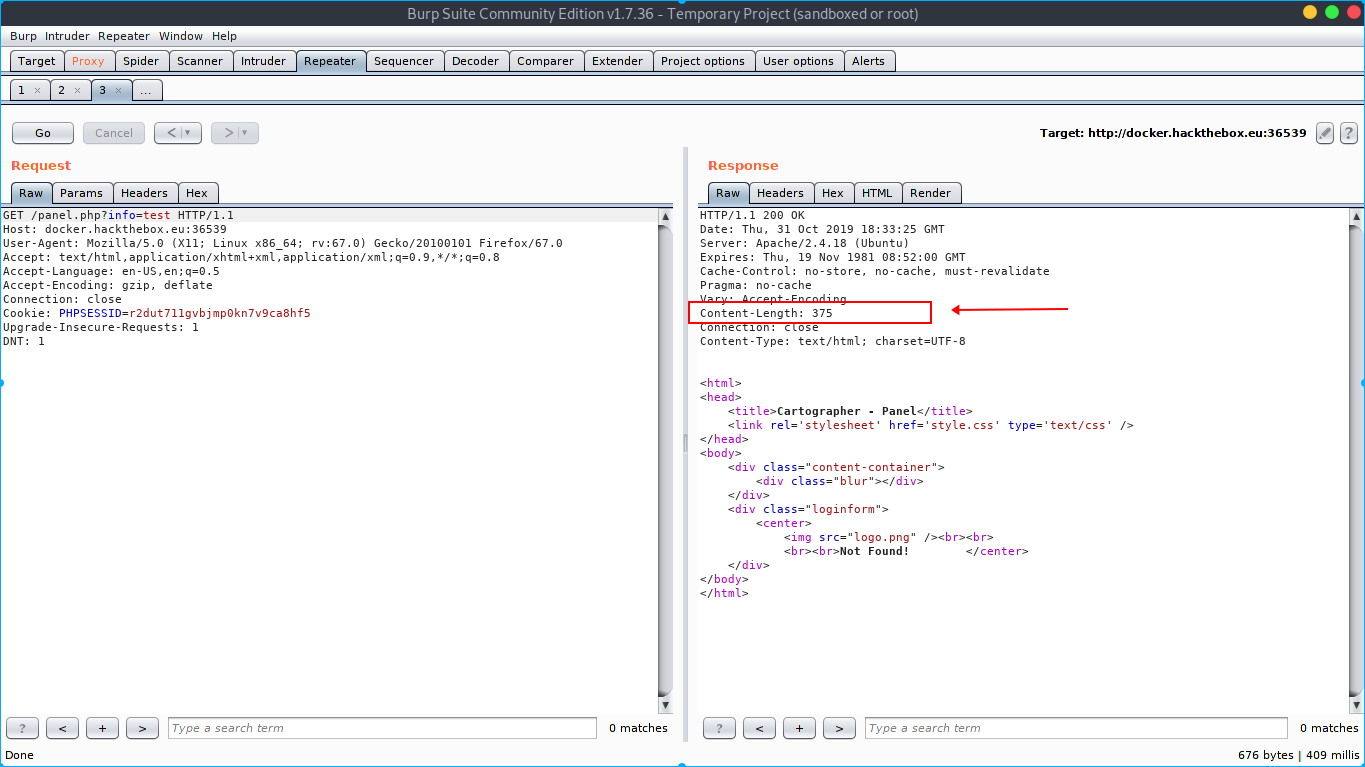
Task: Click request search help '?' button
Action: click(x=22, y=728)
